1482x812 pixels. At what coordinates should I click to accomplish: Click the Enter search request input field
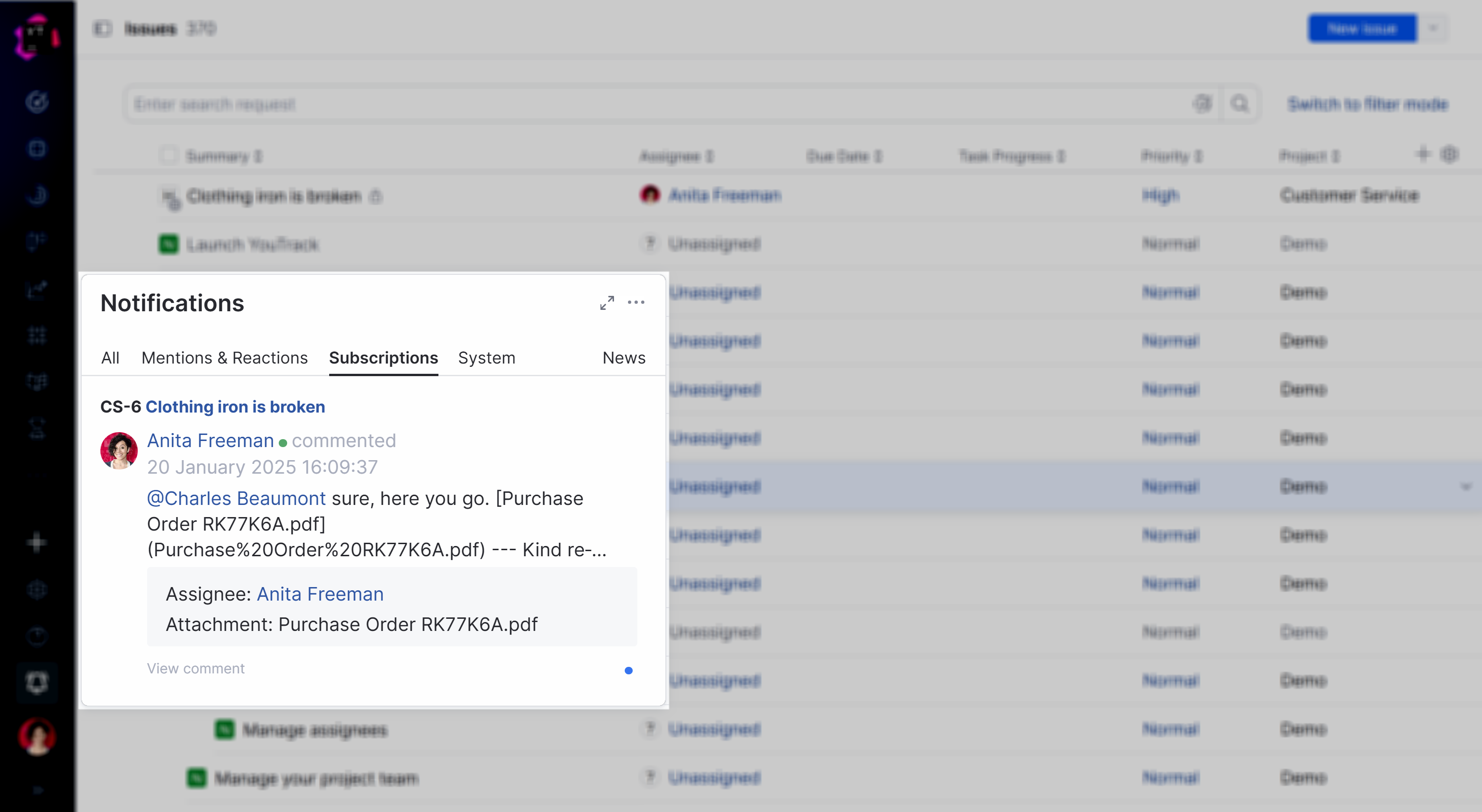click(633, 104)
